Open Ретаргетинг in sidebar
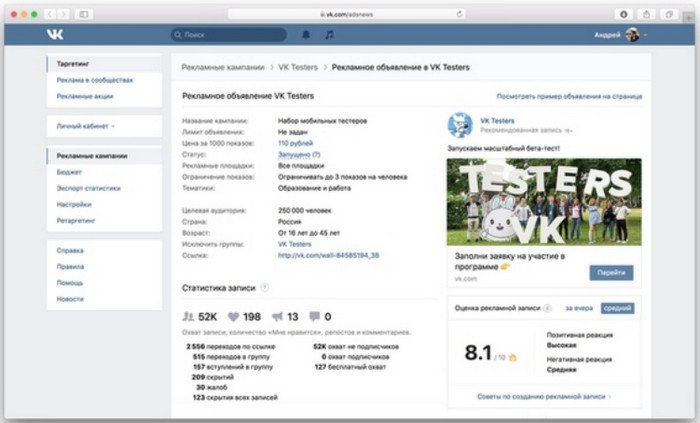Image resolution: width=700 pixels, height=423 pixels. [x=76, y=220]
